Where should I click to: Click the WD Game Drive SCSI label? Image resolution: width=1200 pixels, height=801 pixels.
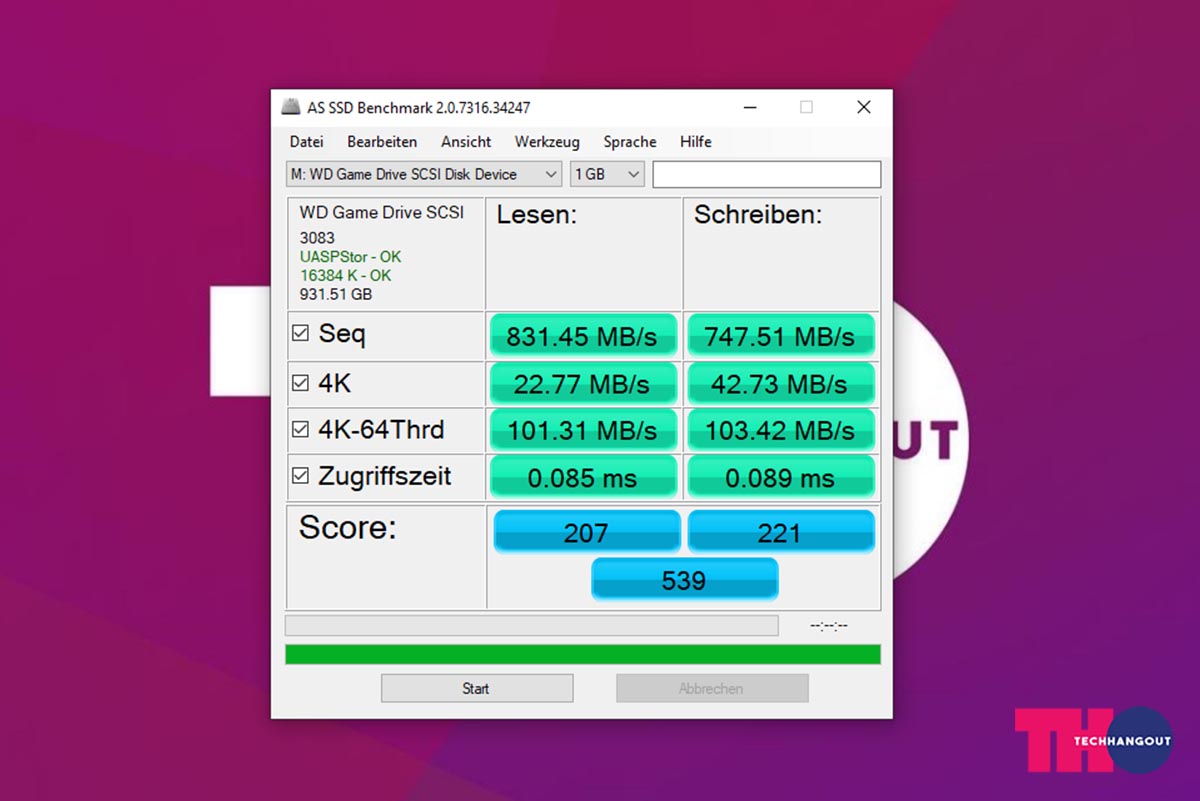click(382, 213)
